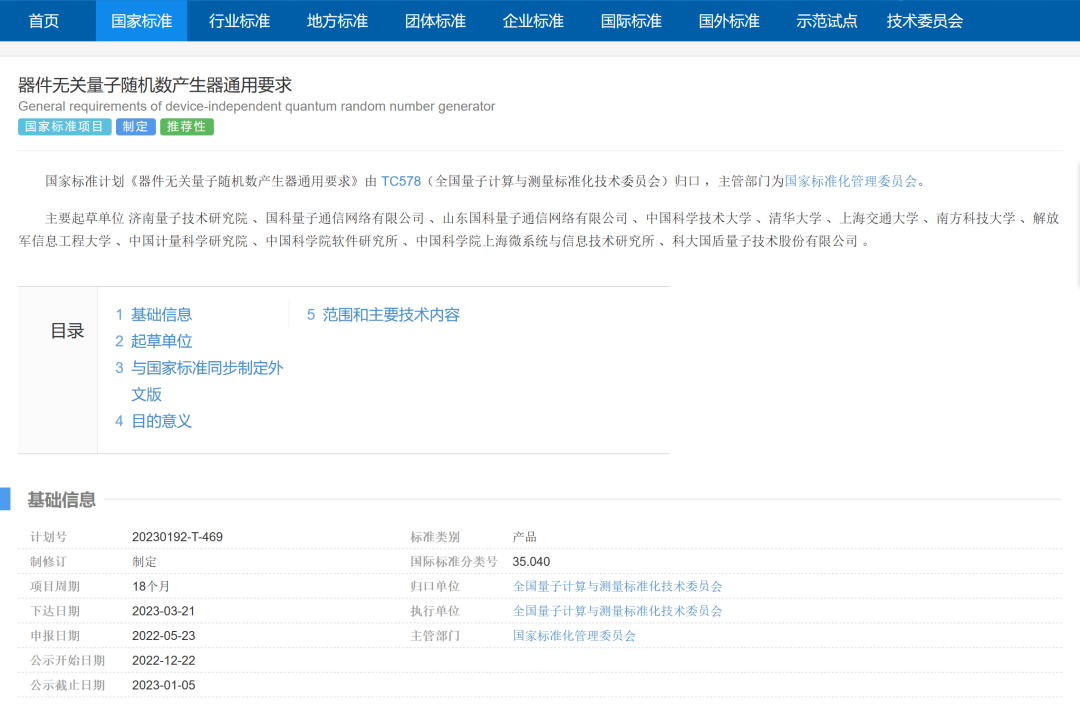Jump to 范围和主要技术内容 section
Screen dimensions: 1080x717
(391, 315)
